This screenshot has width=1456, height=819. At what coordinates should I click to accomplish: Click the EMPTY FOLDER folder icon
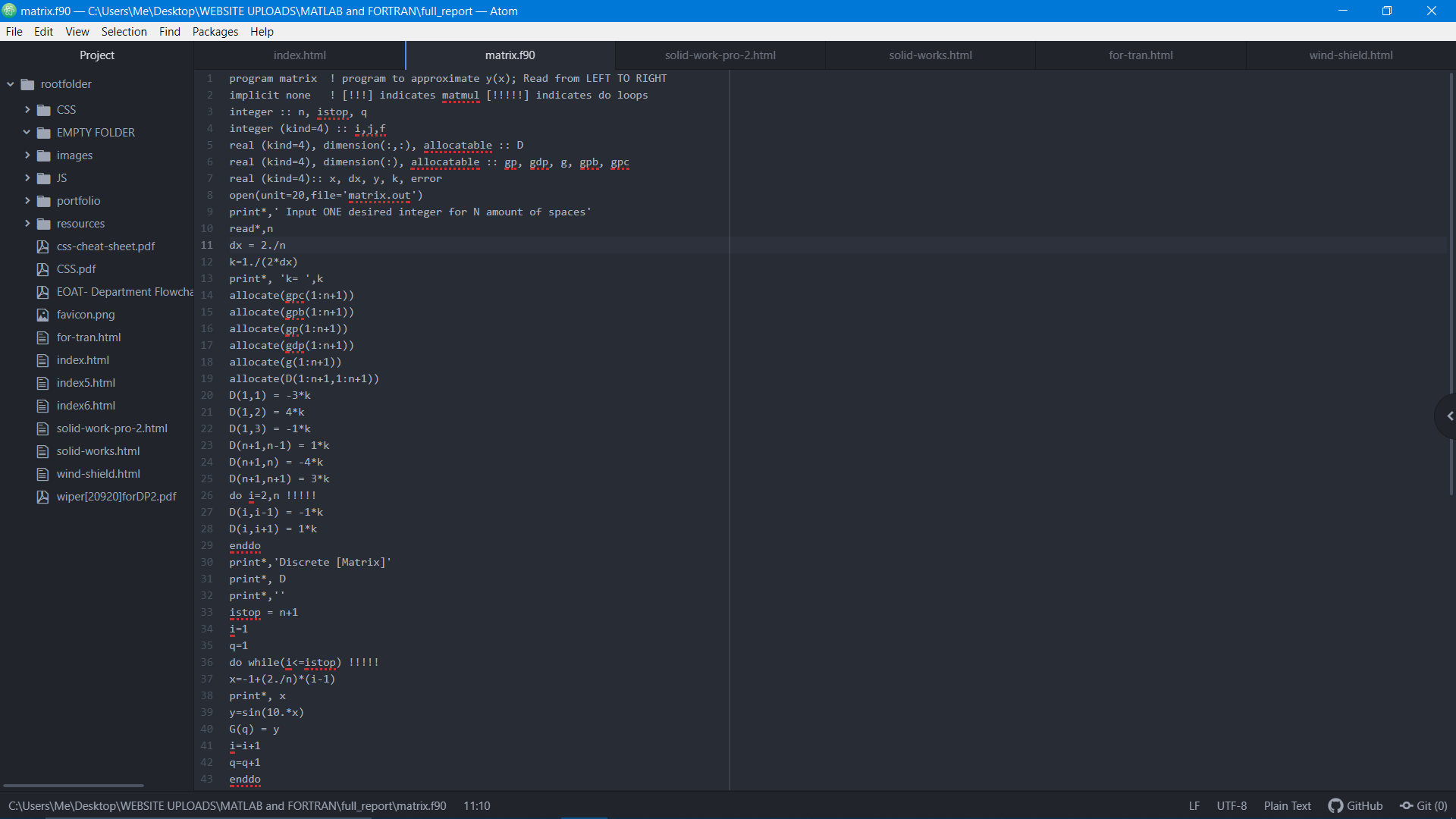[x=44, y=133]
